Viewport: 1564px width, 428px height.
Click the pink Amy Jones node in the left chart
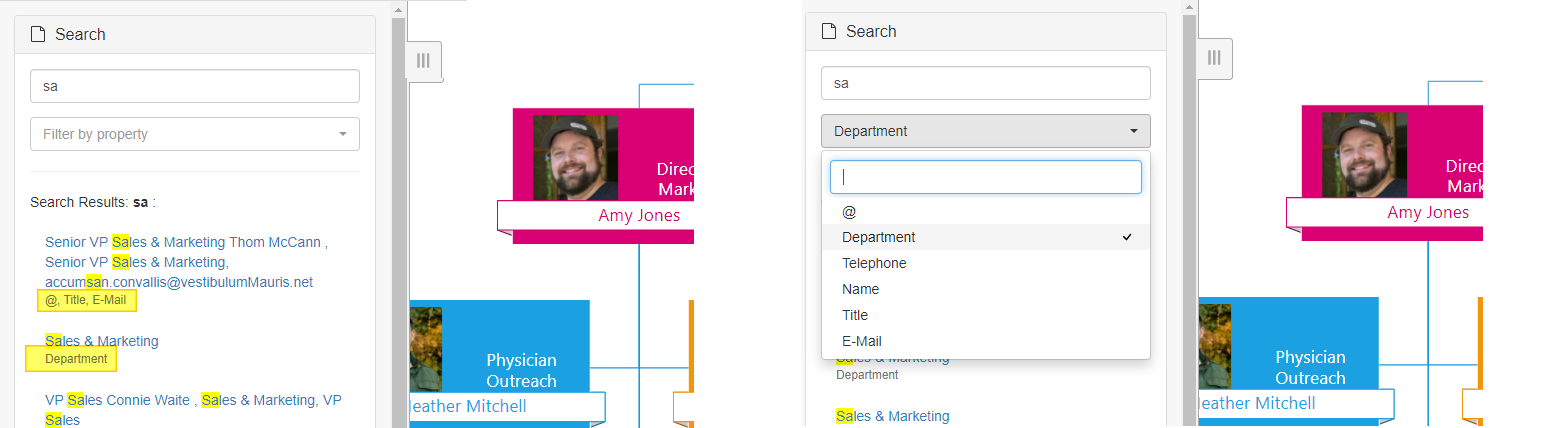pos(603,176)
